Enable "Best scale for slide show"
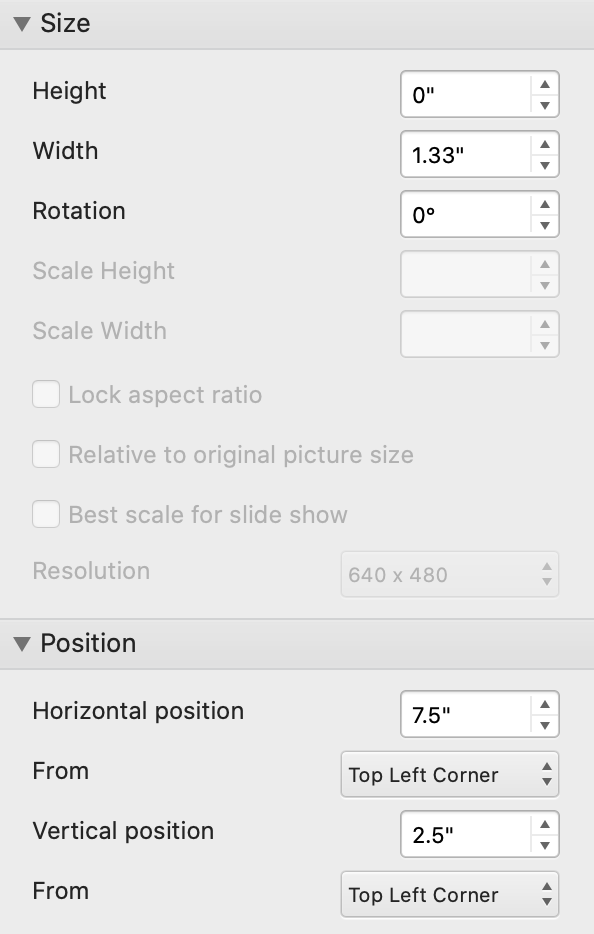Viewport: 594px width, 934px height. click(x=45, y=514)
